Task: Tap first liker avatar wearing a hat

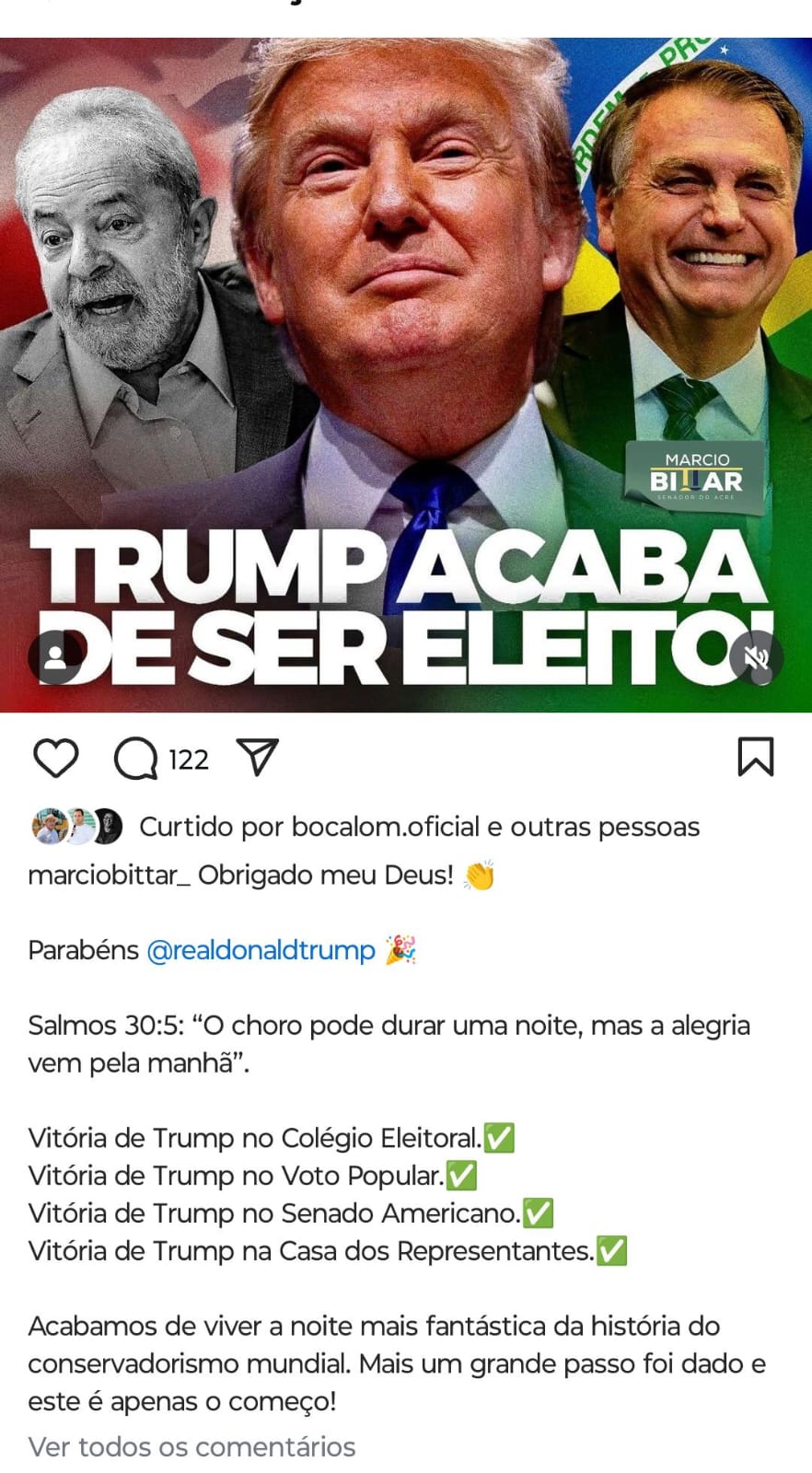Action: tap(49, 827)
